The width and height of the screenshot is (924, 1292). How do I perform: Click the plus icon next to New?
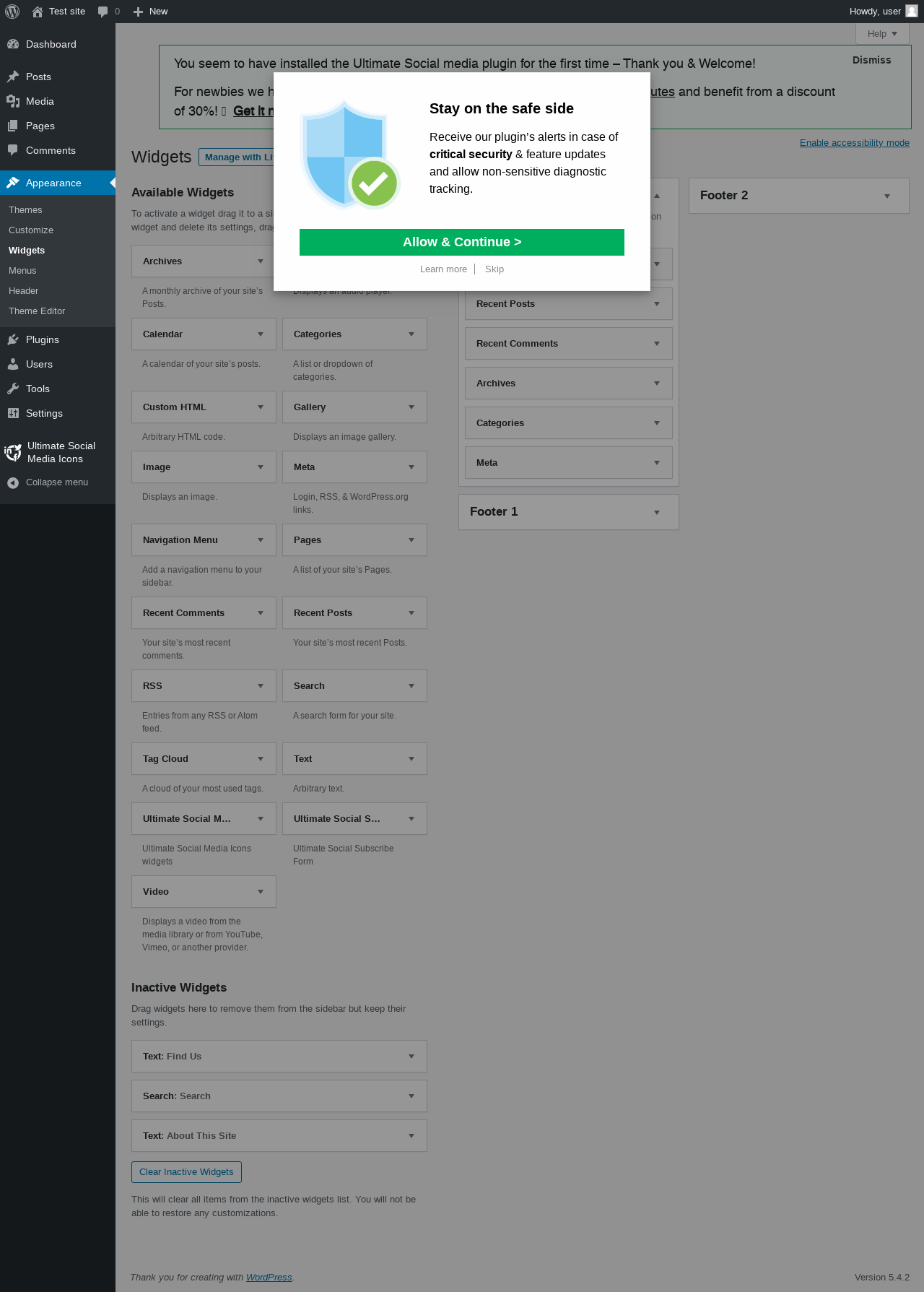click(x=139, y=12)
